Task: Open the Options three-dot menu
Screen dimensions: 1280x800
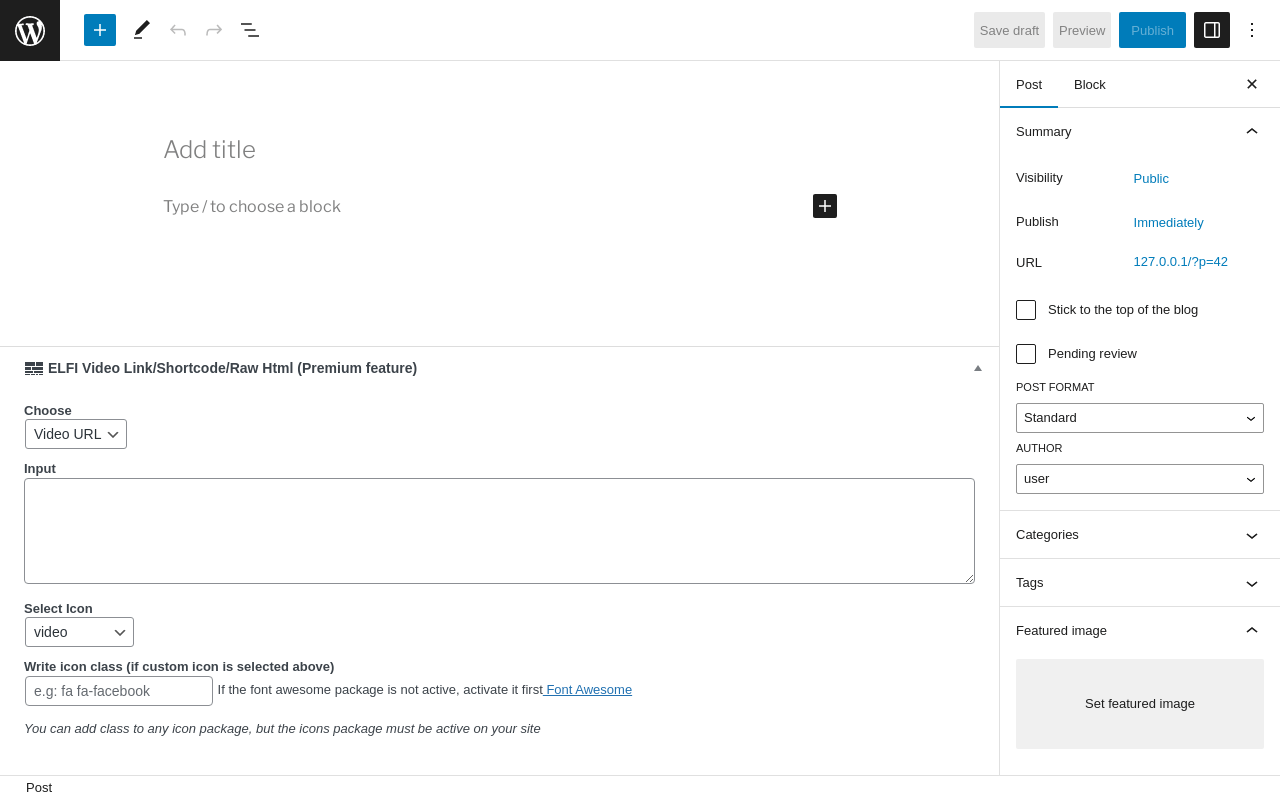Action: pos(1252,30)
